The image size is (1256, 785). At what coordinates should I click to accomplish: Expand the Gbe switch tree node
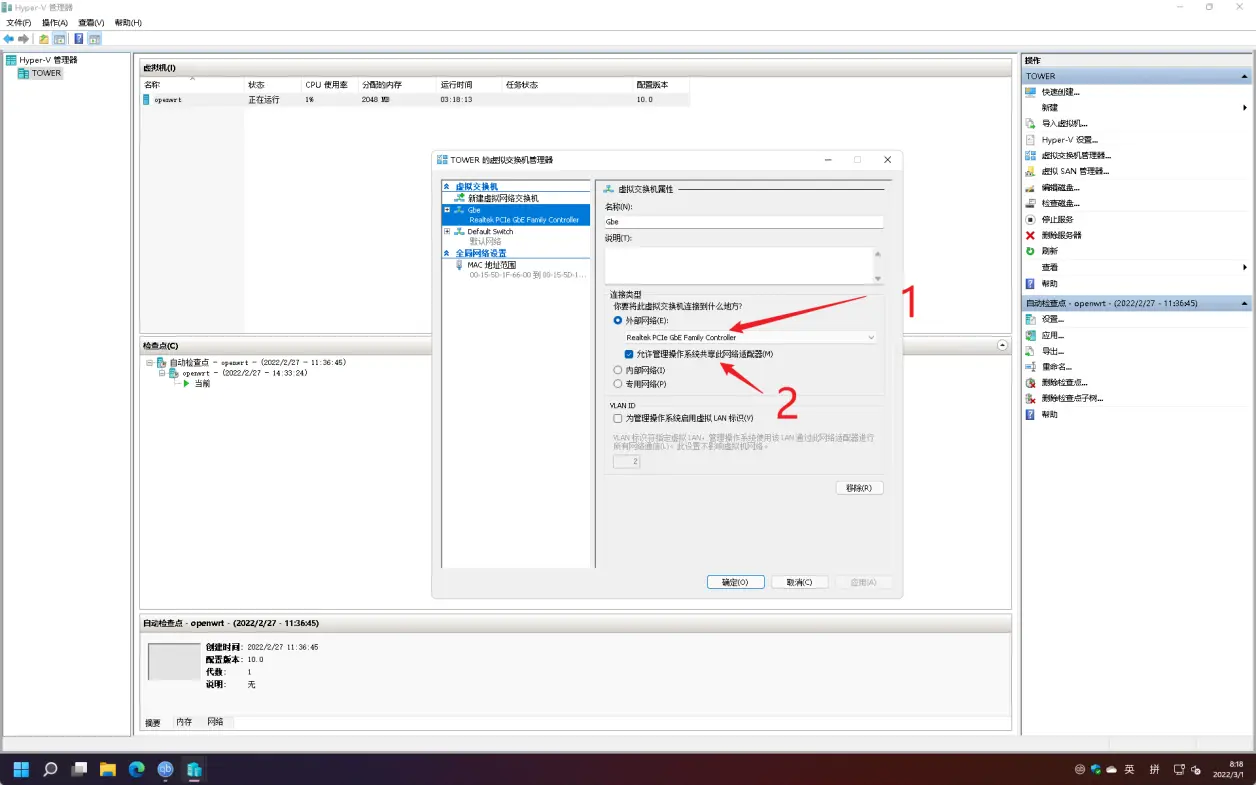447,210
